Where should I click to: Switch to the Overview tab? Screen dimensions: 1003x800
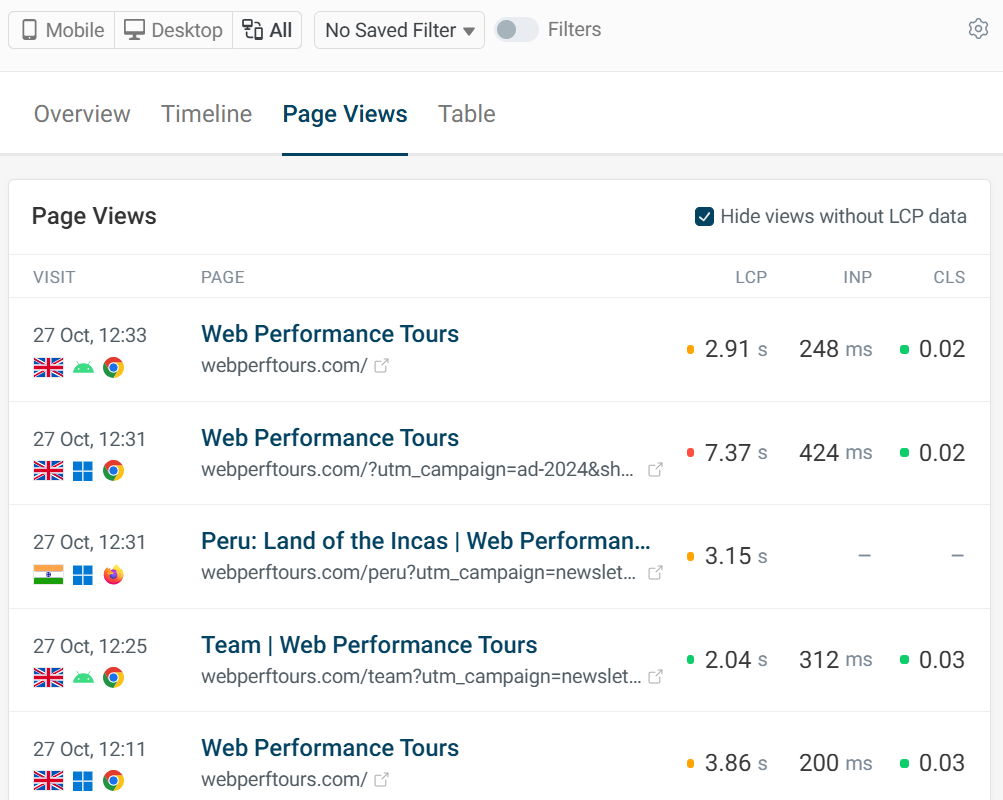(x=81, y=114)
